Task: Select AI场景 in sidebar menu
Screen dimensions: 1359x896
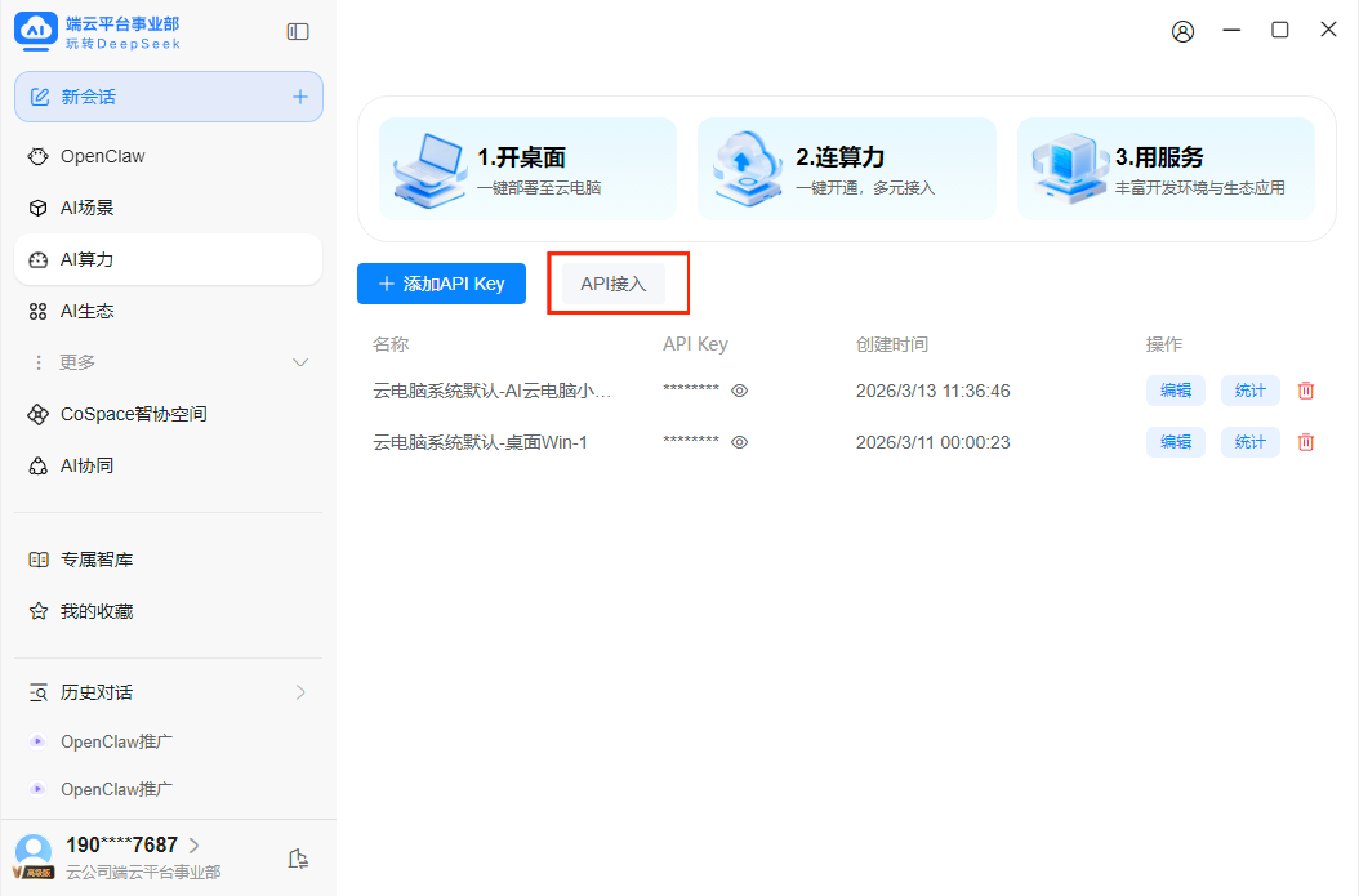Action: tap(86, 208)
